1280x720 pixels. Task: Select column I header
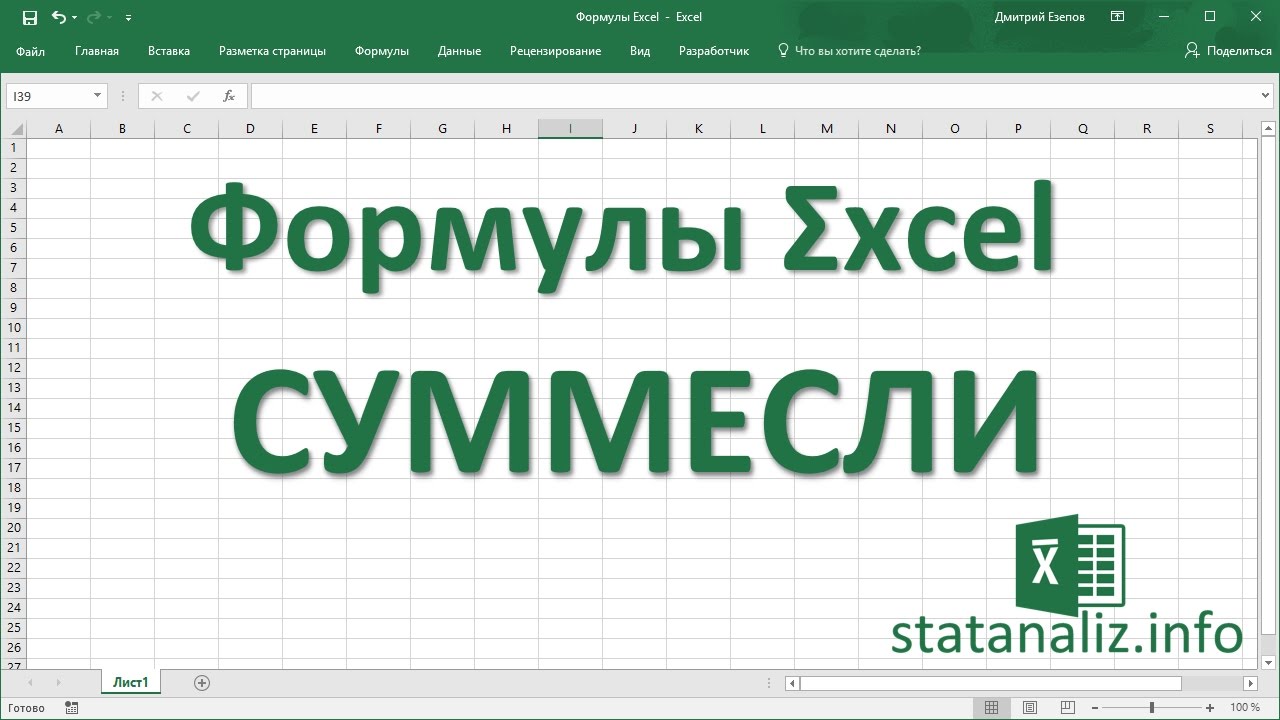click(570, 128)
